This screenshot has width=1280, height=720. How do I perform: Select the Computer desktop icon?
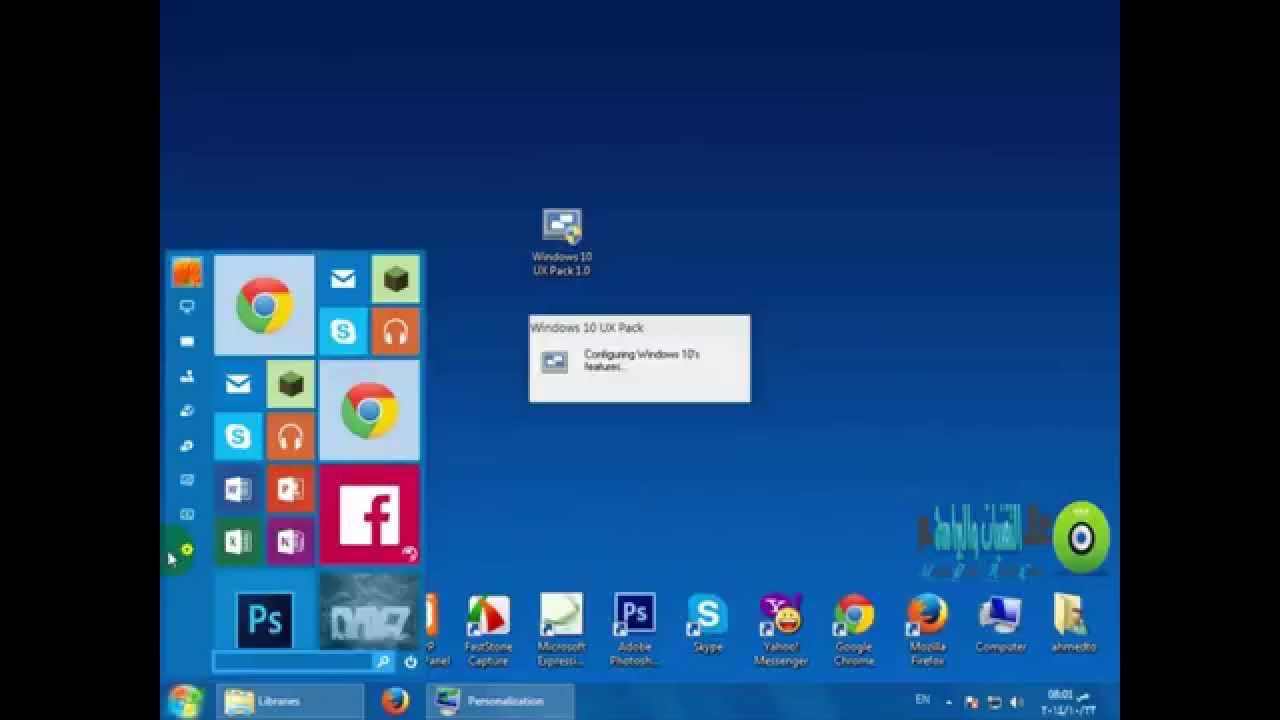tap(1001, 623)
